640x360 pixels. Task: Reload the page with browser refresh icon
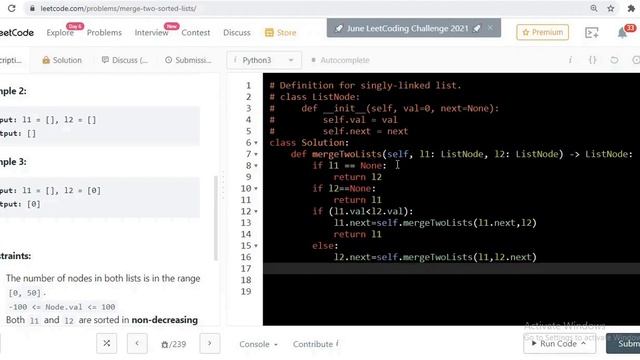point(11,8)
